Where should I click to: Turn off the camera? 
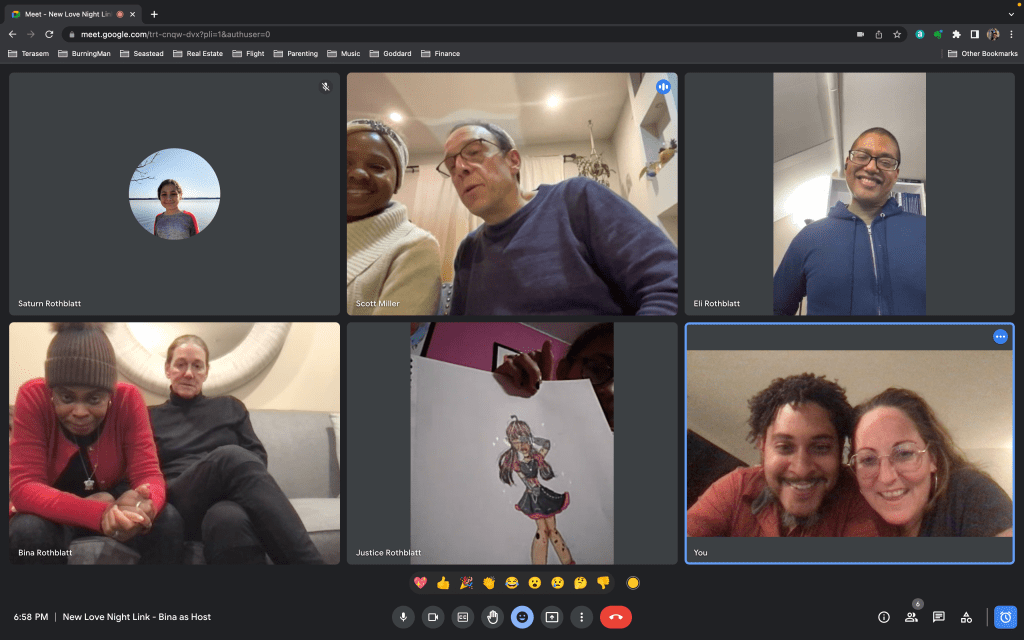433,617
